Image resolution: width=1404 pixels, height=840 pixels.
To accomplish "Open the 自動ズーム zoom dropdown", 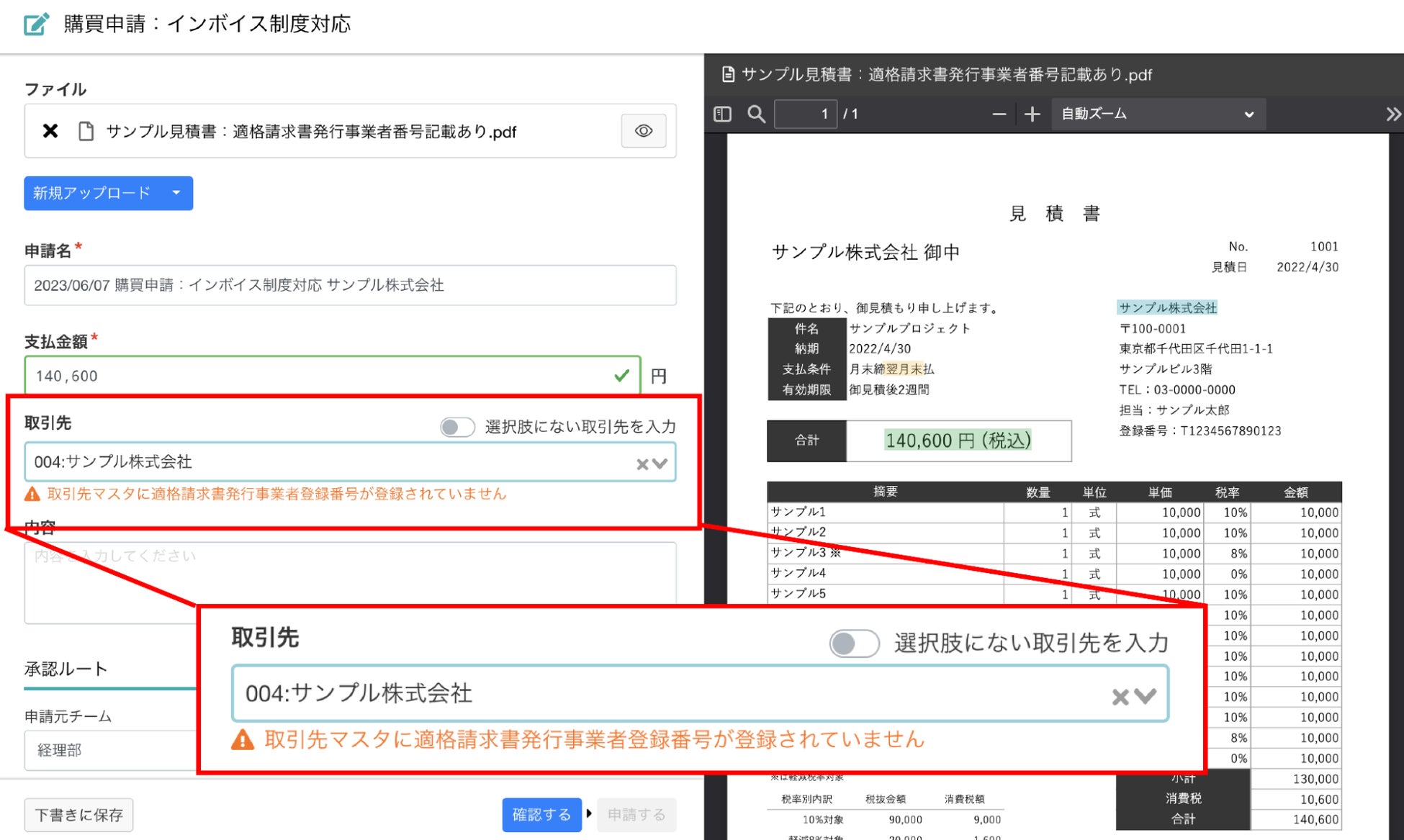I will point(1157,114).
